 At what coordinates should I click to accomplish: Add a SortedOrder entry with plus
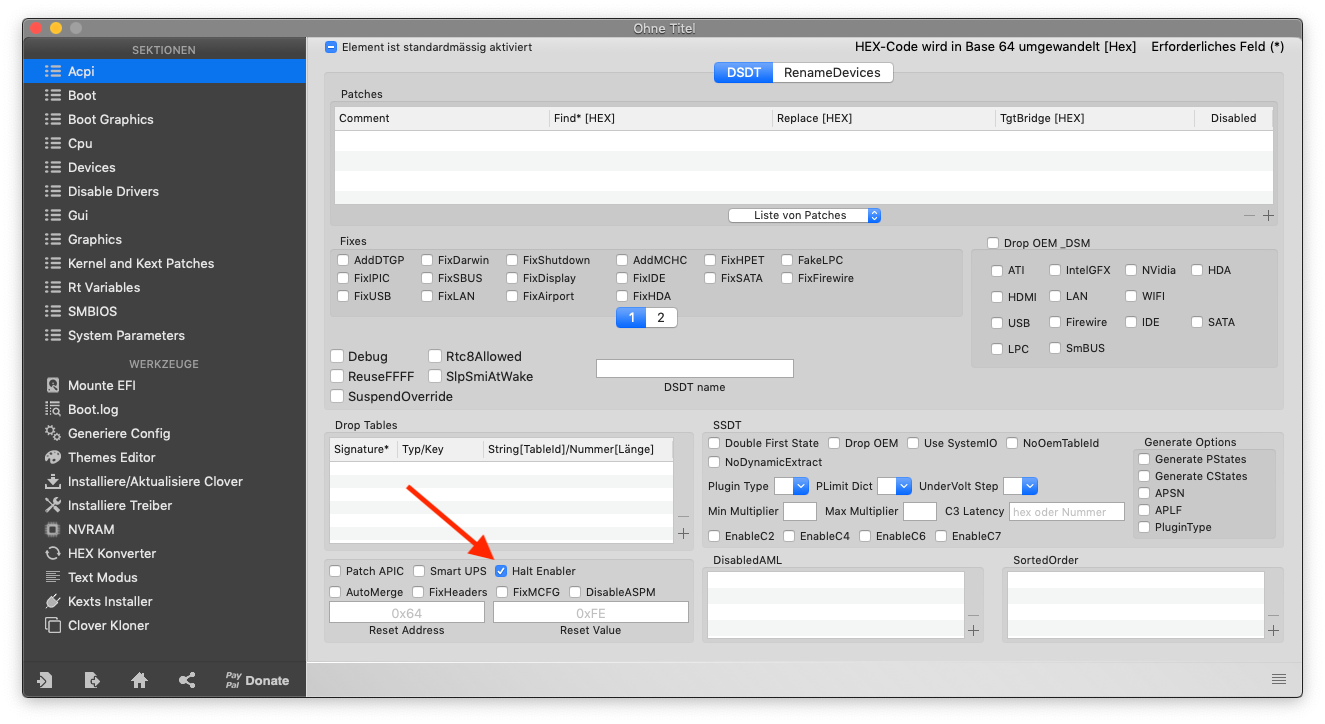tap(1273, 631)
